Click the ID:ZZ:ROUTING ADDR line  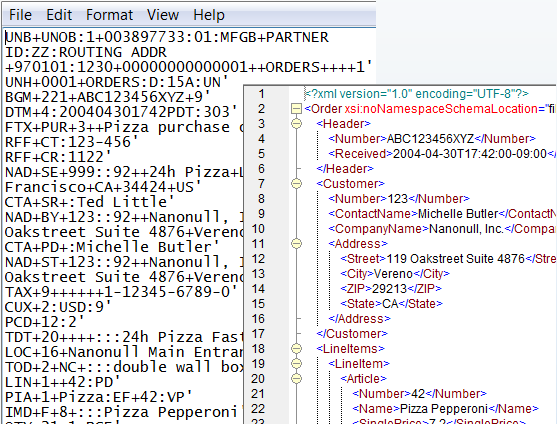(x=86, y=52)
